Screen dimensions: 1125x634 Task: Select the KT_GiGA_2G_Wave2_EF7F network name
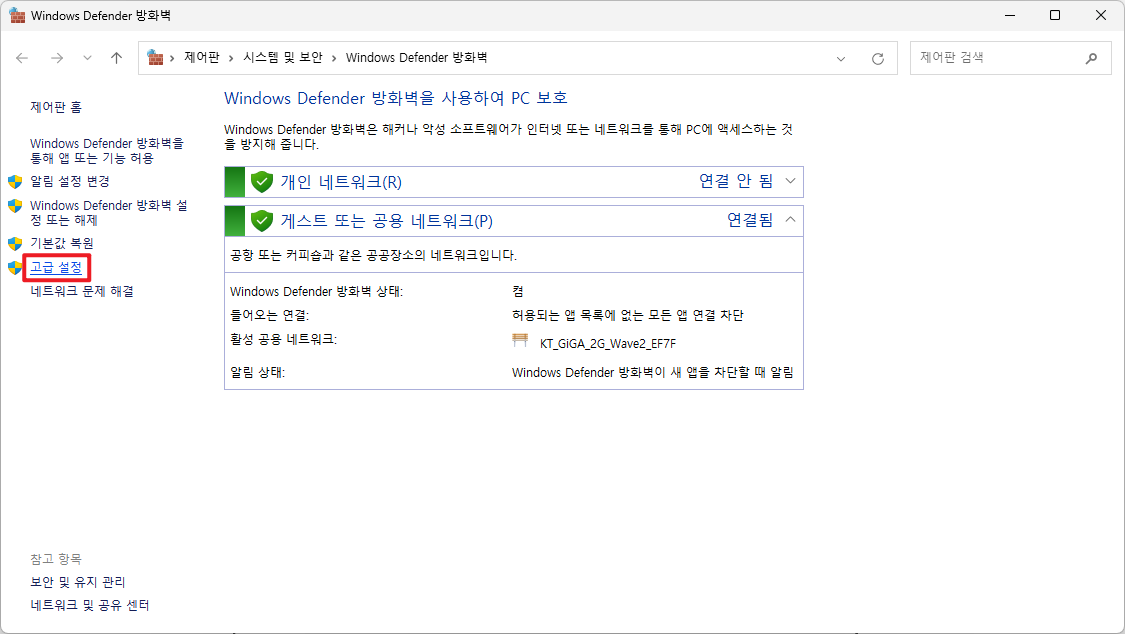click(608, 344)
